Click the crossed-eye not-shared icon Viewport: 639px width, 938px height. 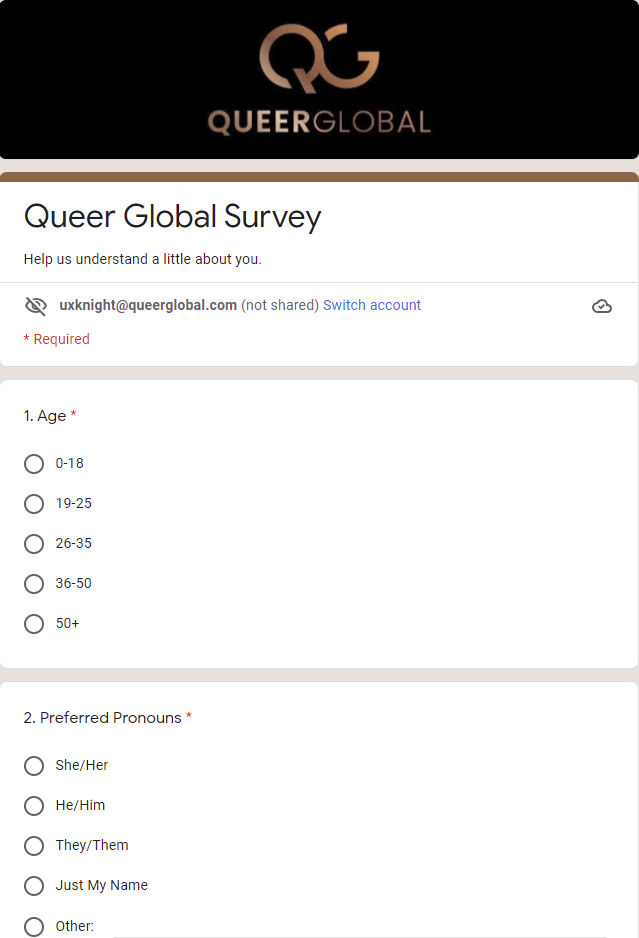36,306
